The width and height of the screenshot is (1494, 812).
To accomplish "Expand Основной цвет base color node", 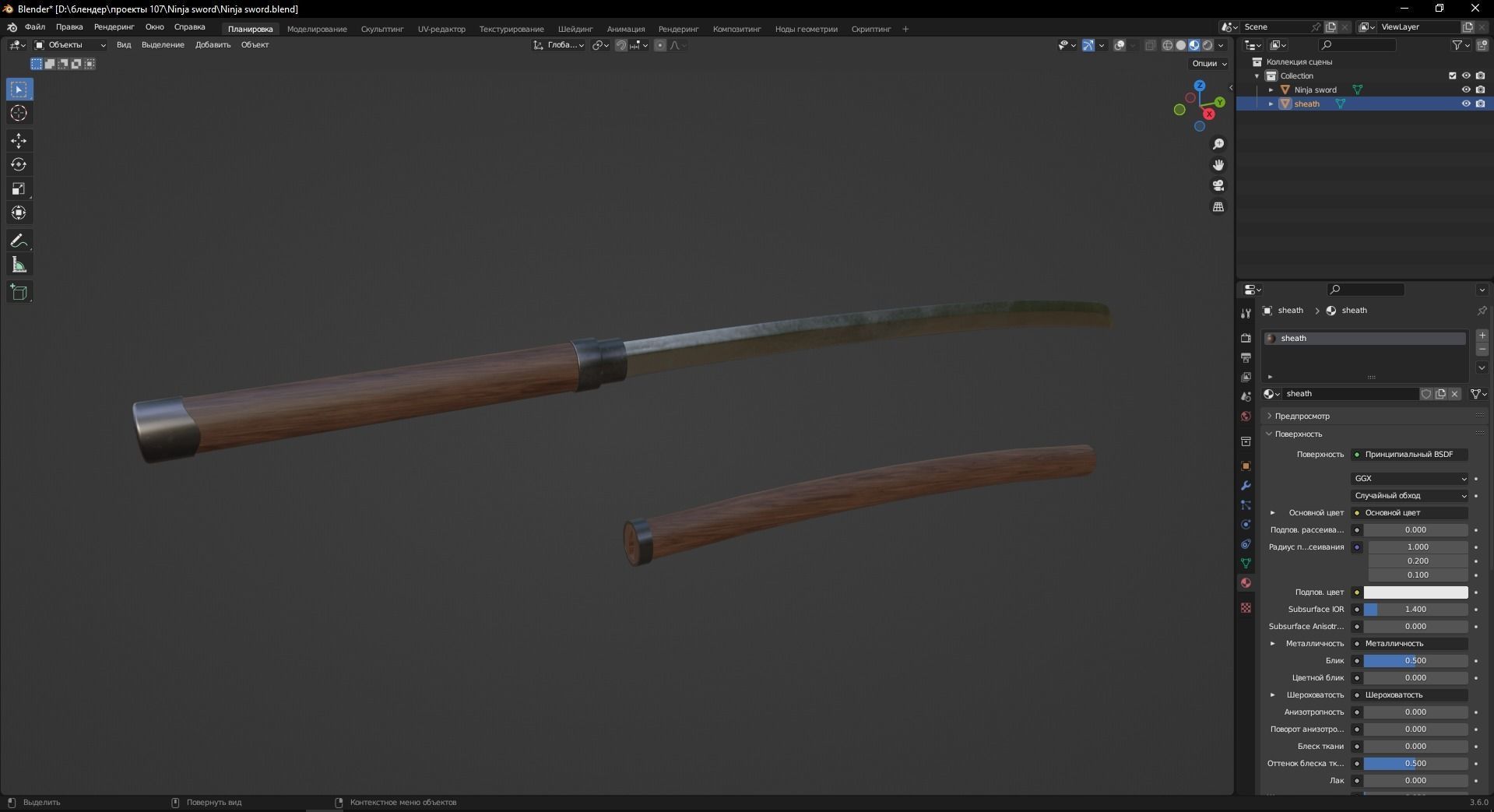I will [1272, 513].
